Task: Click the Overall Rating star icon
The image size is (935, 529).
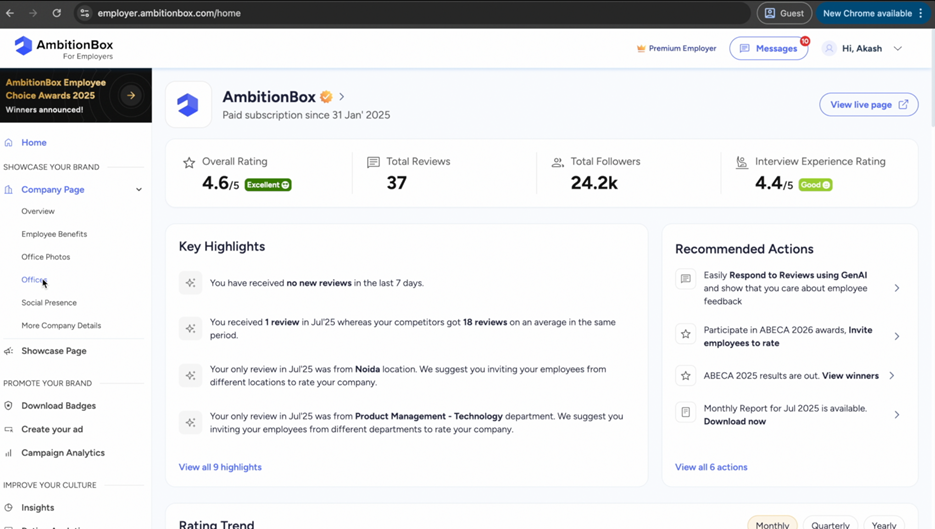Action: click(189, 162)
